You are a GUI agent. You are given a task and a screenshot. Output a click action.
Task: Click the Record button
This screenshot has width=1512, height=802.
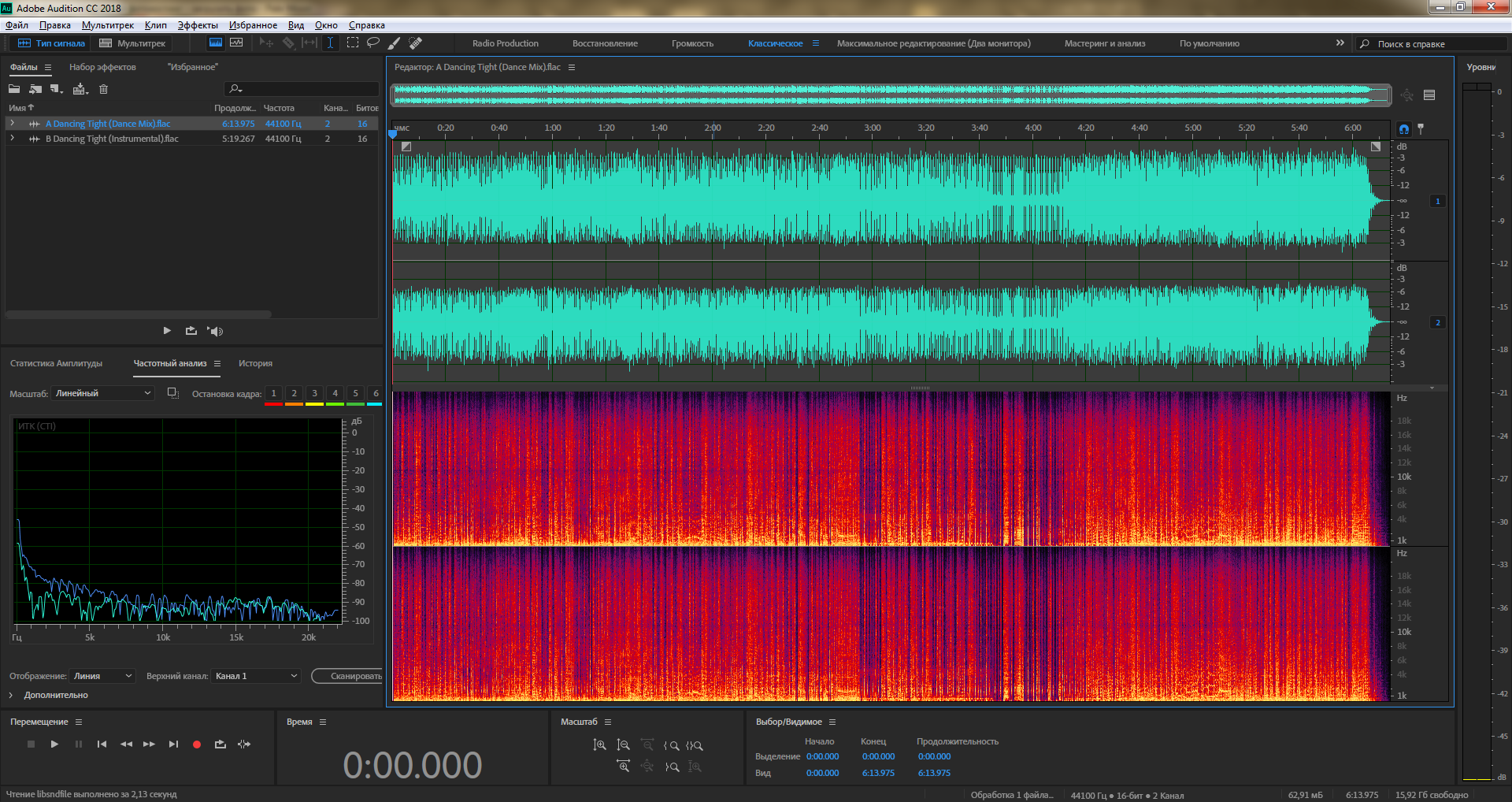(197, 744)
